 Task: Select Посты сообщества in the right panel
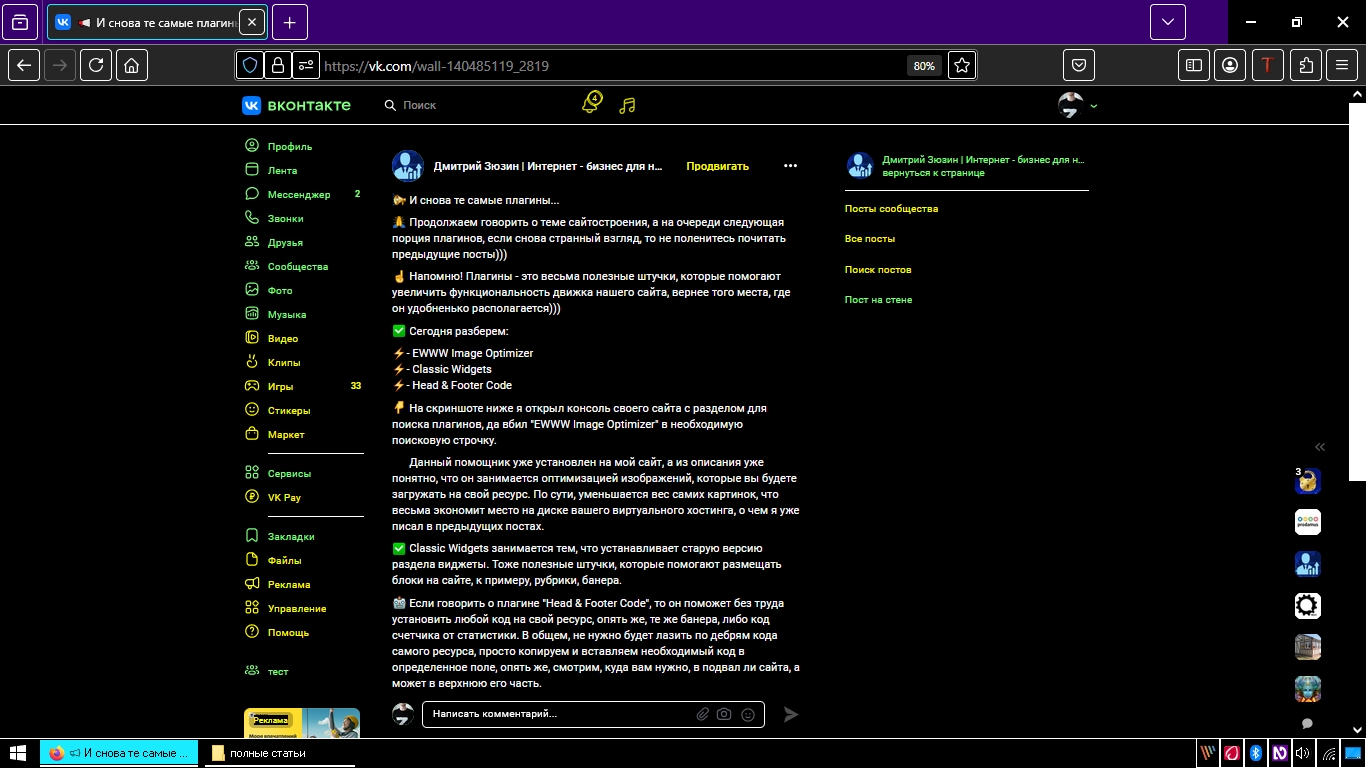pyautogui.click(x=891, y=209)
